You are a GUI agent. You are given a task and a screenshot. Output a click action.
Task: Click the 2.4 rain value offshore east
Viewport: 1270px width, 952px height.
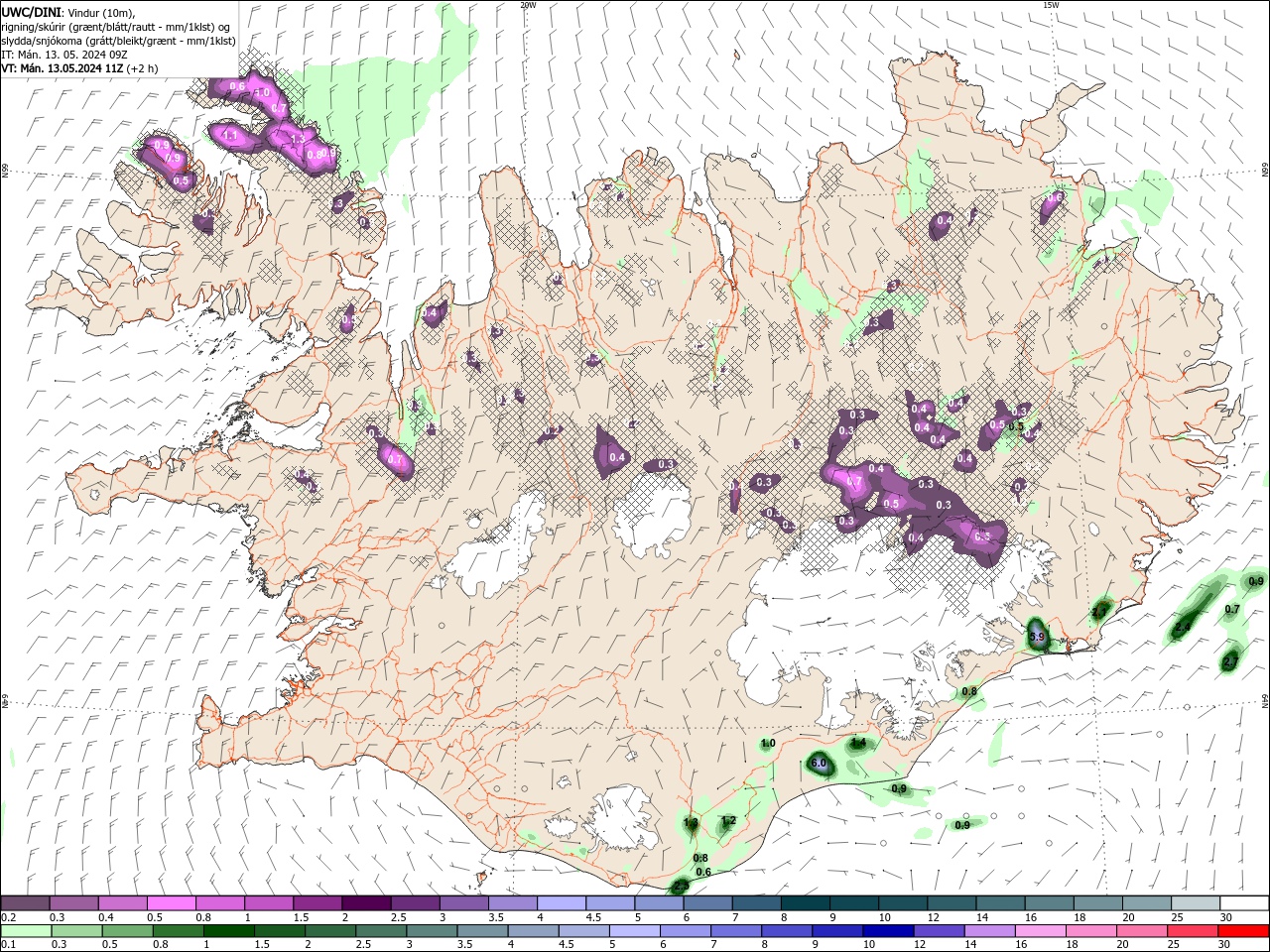pos(1183,628)
